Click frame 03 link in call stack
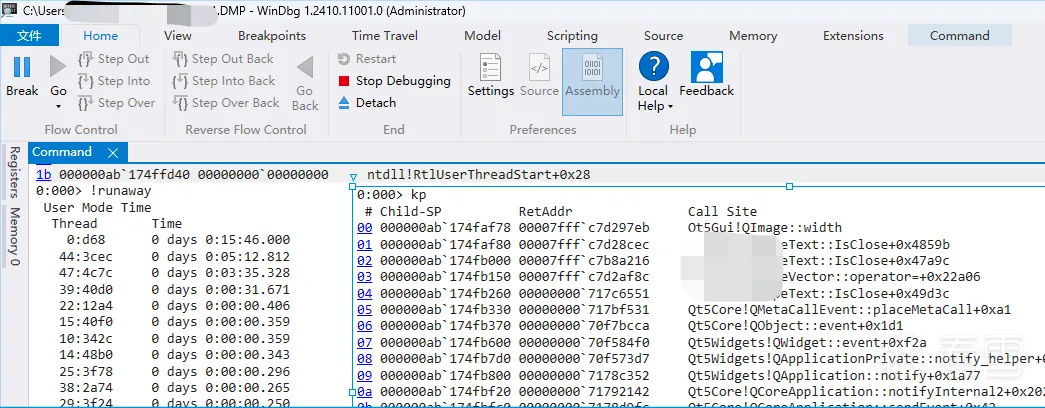The height and width of the screenshot is (408, 1045). pyautogui.click(x=365, y=277)
